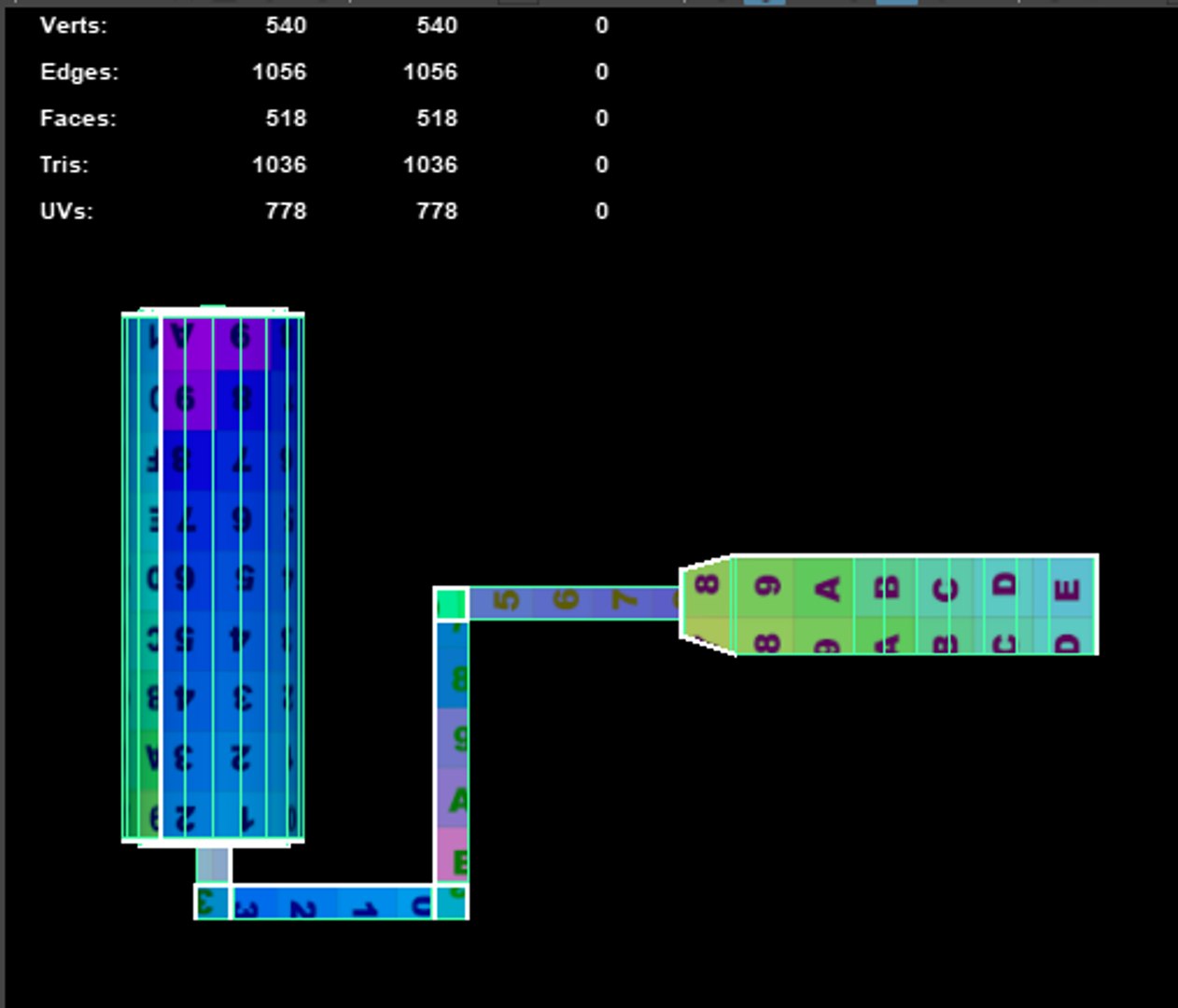The height and width of the screenshot is (1008, 1178).
Task: Click the "Faces:" label in the poly count
Action: (78, 119)
